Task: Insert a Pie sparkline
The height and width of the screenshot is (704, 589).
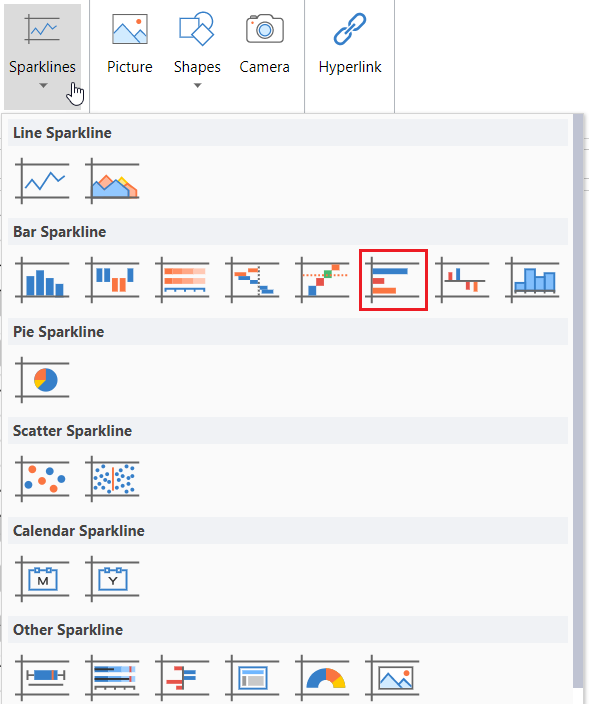Action: (42, 380)
